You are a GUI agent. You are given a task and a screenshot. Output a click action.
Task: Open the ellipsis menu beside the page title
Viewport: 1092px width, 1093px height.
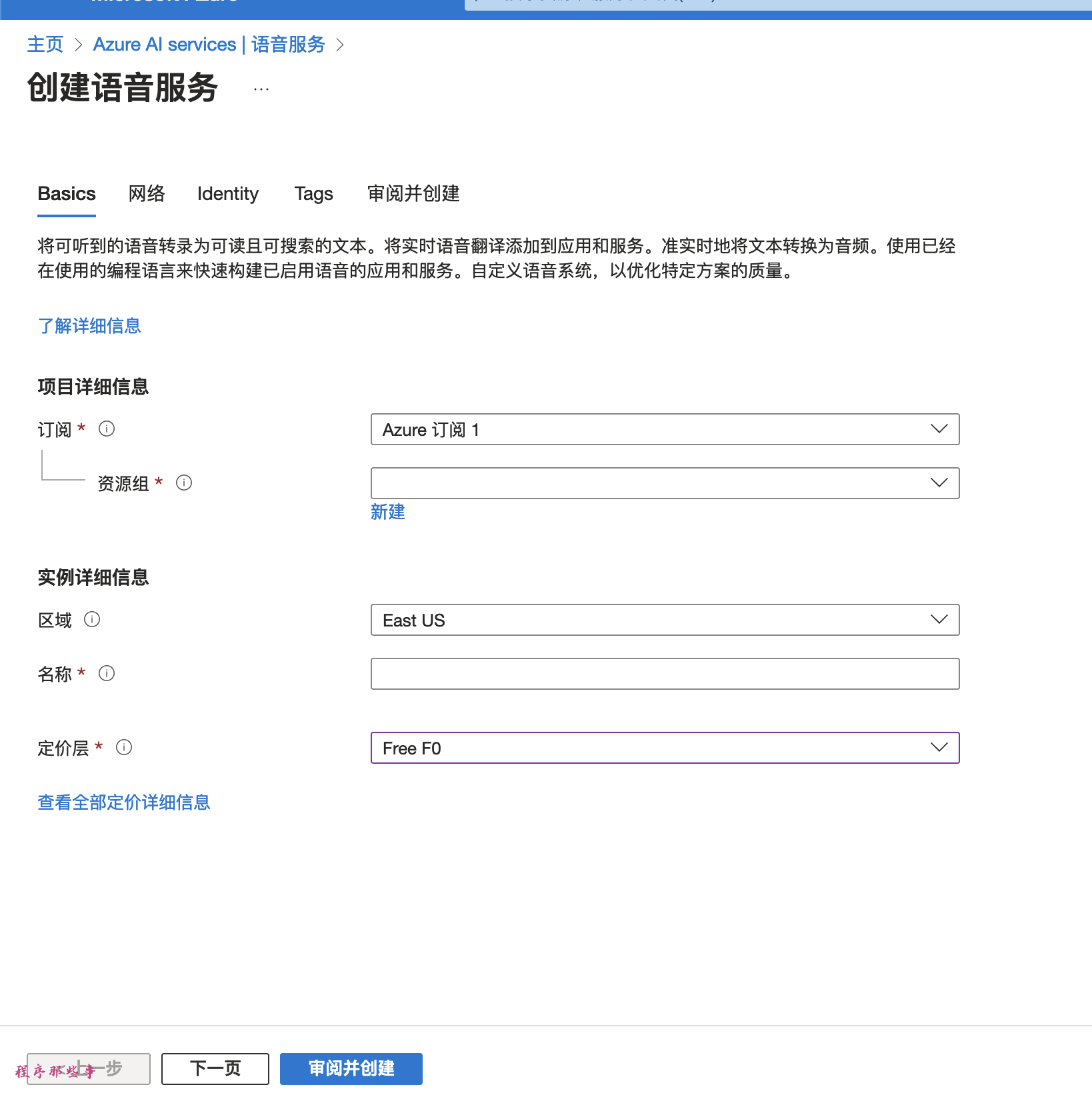[x=261, y=89]
